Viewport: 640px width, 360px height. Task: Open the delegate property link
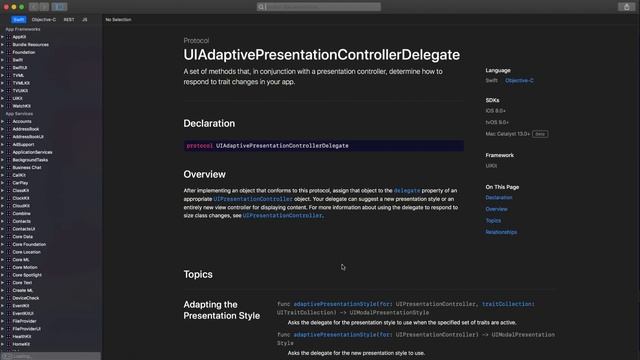pos(407,191)
